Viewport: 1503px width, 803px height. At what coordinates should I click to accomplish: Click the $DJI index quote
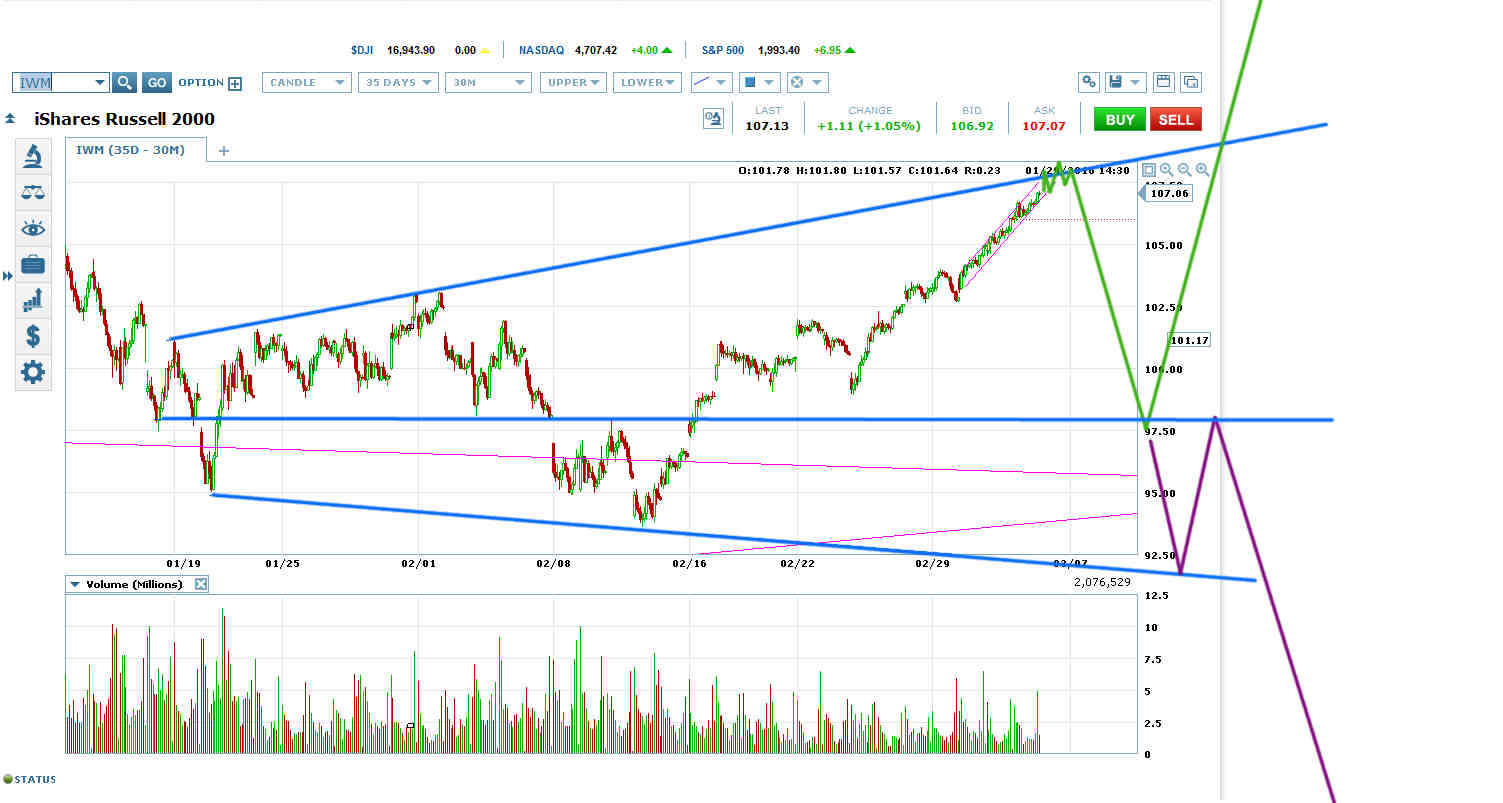click(420, 50)
